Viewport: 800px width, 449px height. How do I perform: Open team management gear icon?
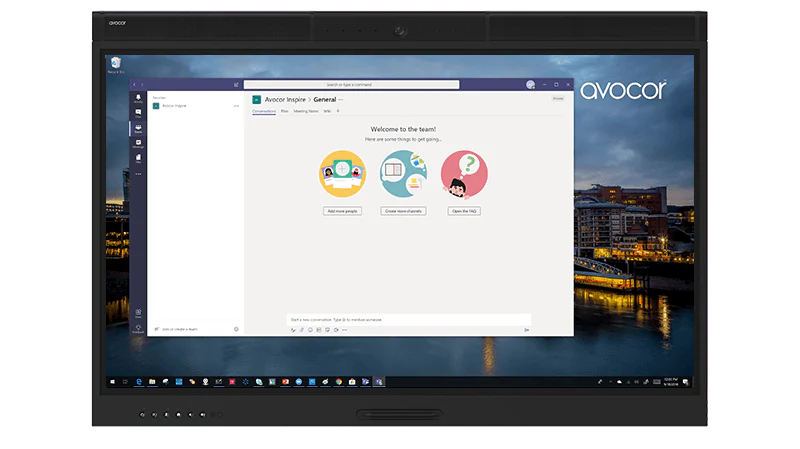pyautogui.click(x=236, y=329)
